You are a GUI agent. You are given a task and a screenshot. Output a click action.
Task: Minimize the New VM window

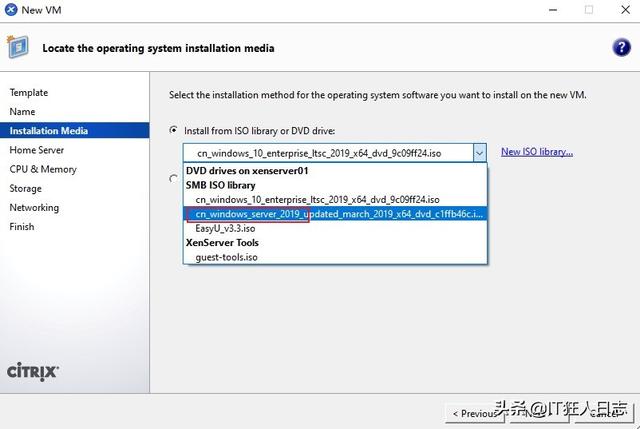pyautogui.click(x=553, y=10)
